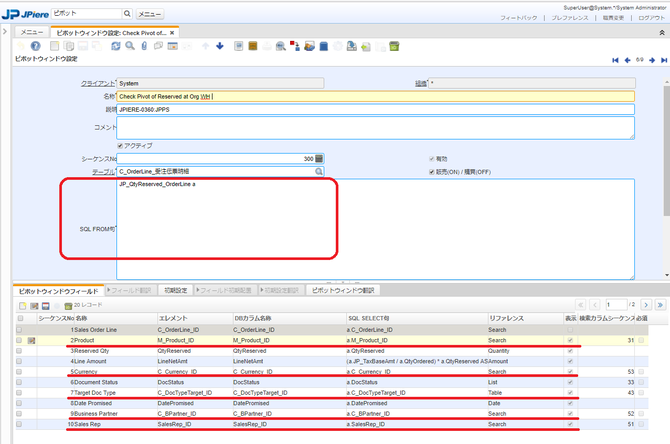Image resolution: width=670 pixels, height=444 pixels.
Task: Click Save icon in field subtab toolbar
Action: (46, 306)
